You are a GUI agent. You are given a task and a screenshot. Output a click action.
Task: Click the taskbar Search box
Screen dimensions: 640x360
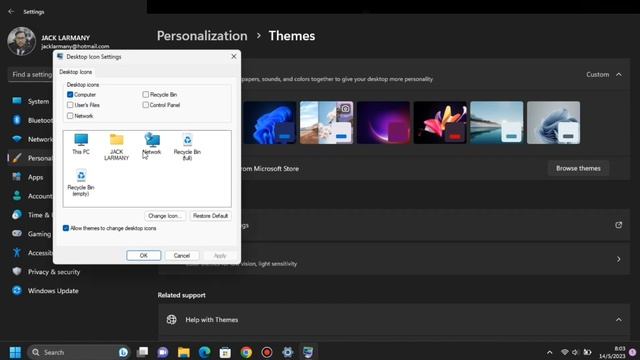pos(78,352)
